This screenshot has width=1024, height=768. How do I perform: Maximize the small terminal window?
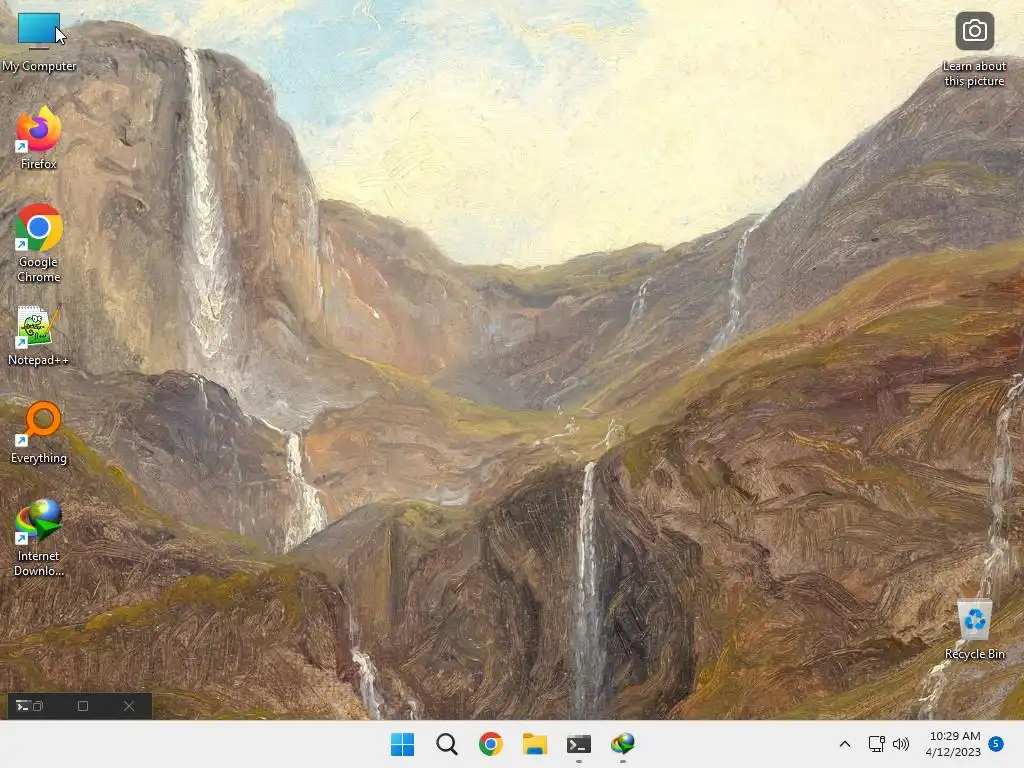coord(83,706)
